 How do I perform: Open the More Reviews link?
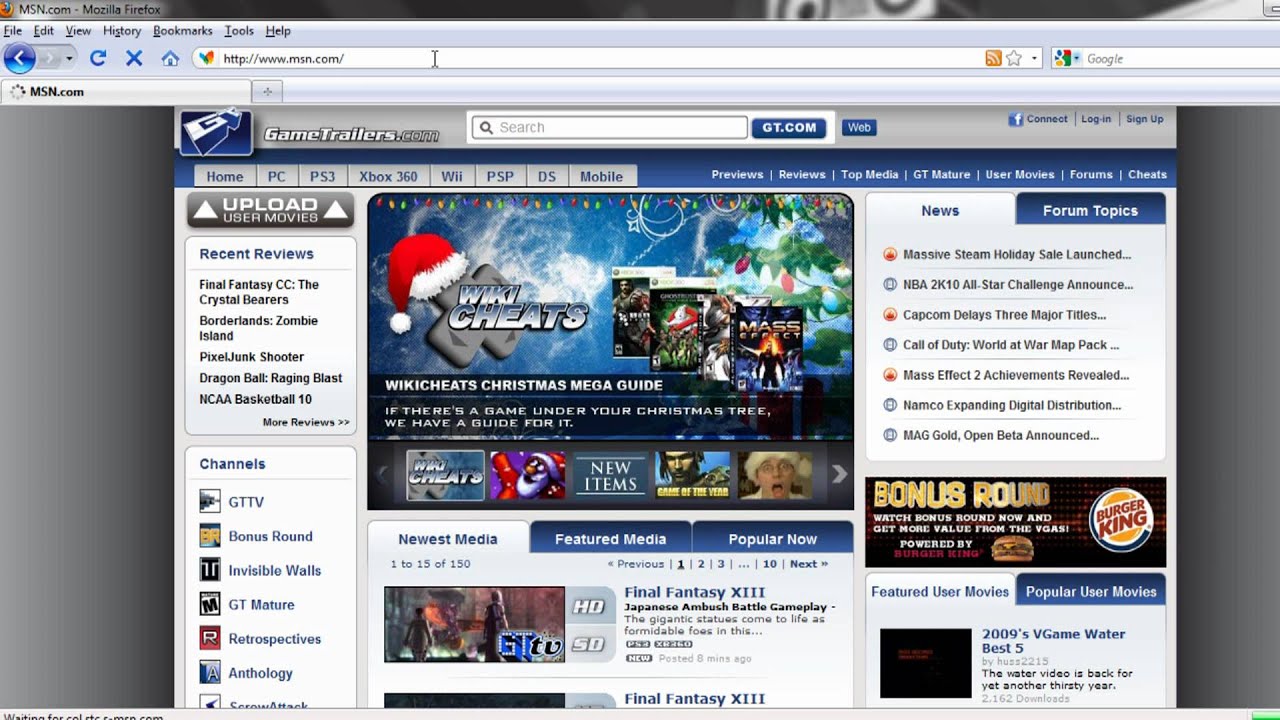tap(306, 422)
